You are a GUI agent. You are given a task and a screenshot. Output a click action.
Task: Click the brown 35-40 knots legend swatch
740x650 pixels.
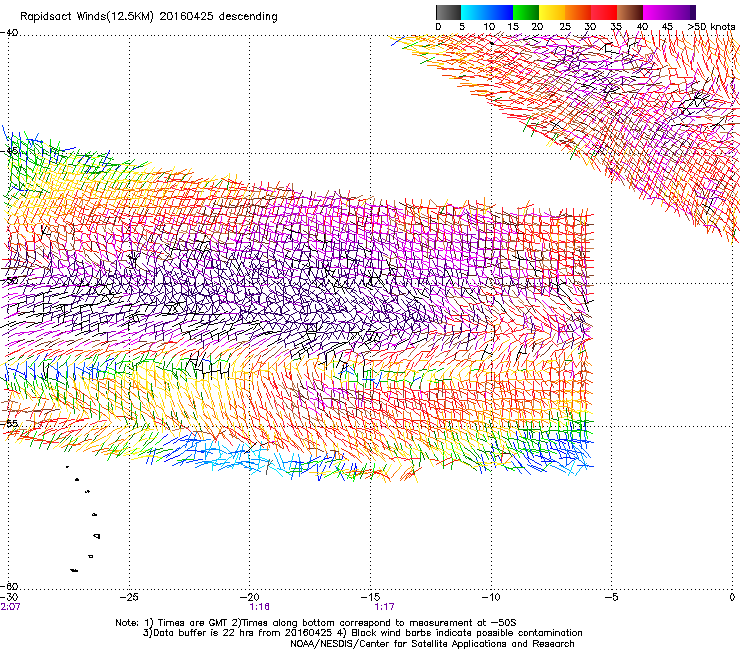(630, 12)
